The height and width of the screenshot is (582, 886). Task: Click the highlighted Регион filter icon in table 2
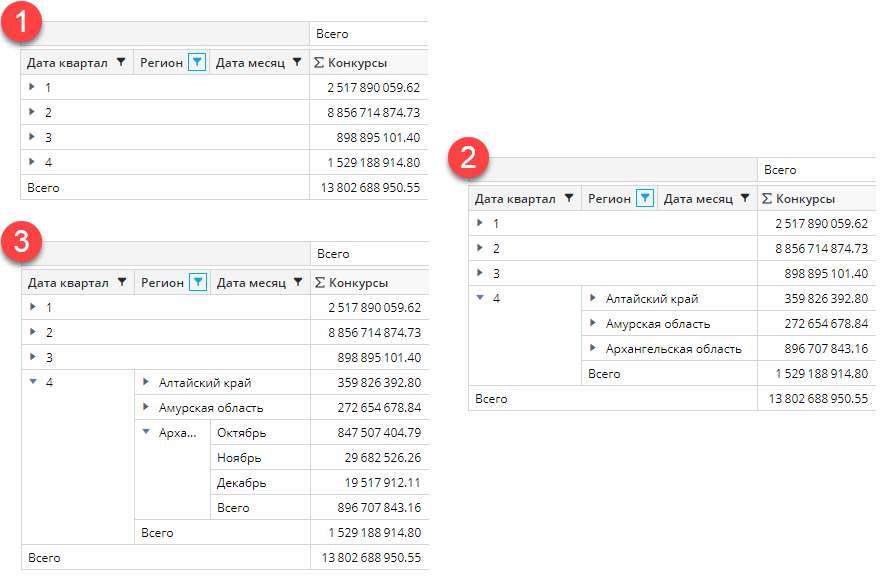[x=645, y=199]
